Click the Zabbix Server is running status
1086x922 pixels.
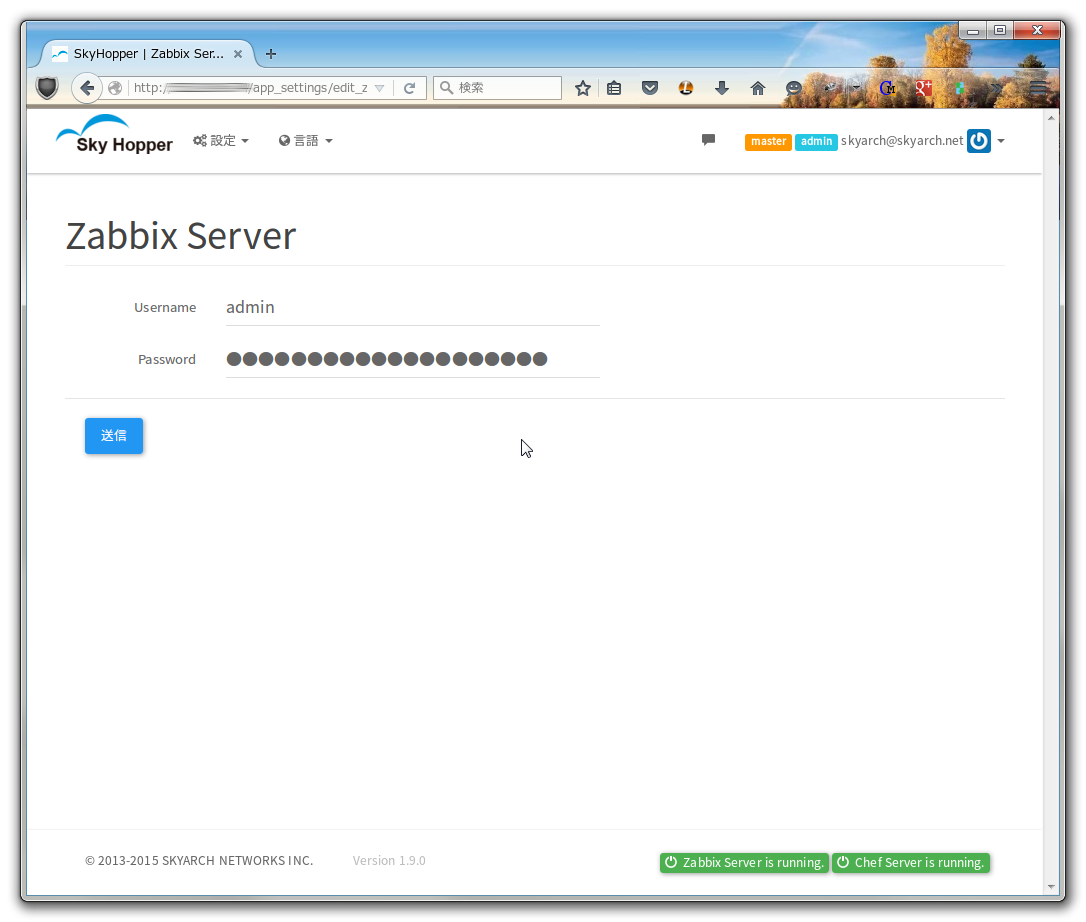tap(745, 862)
